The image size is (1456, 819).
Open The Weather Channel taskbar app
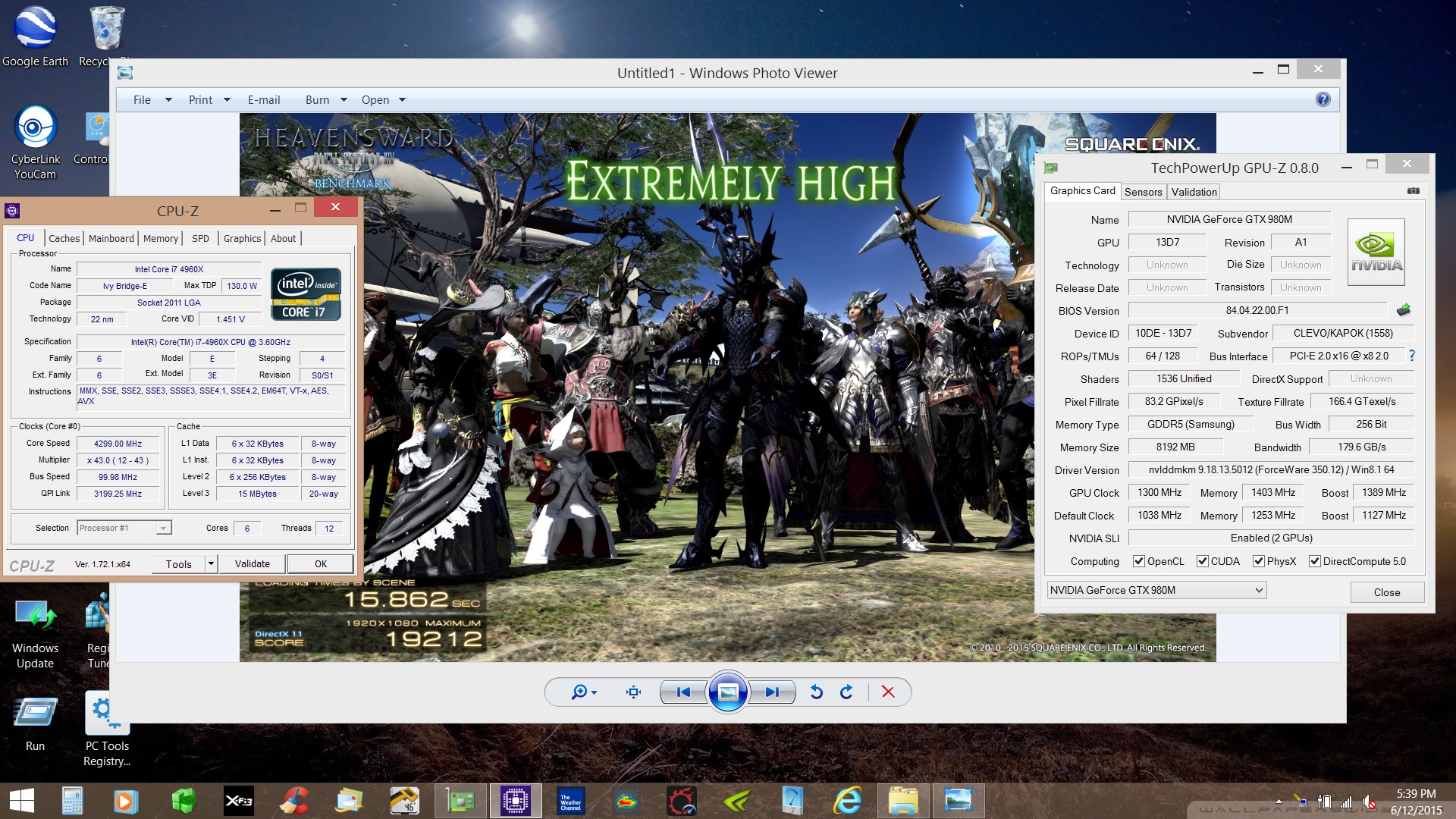(x=571, y=801)
